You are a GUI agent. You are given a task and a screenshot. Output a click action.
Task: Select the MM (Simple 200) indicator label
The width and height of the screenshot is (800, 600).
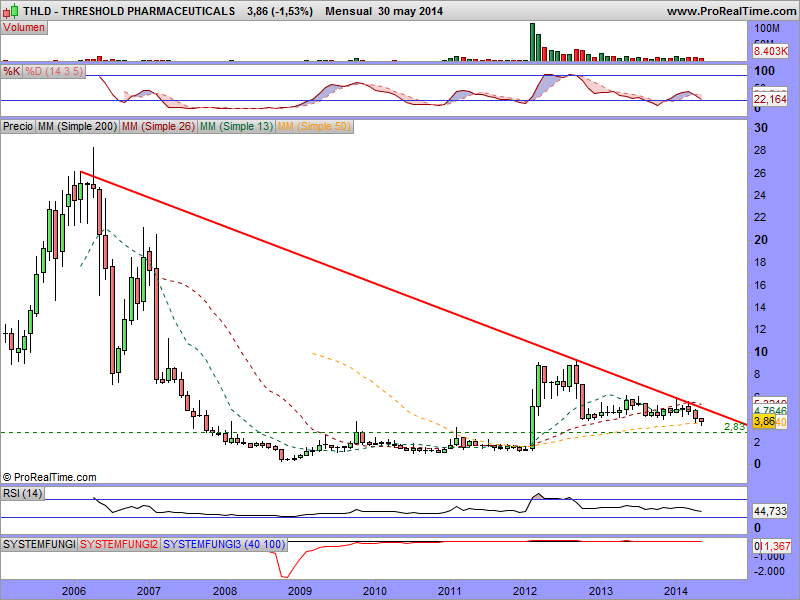coord(77,127)
